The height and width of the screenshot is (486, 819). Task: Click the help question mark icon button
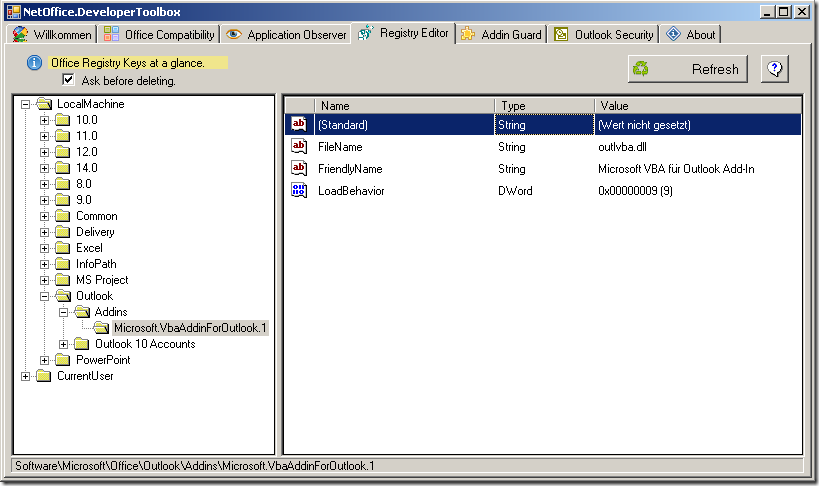[x=776, y=69]
